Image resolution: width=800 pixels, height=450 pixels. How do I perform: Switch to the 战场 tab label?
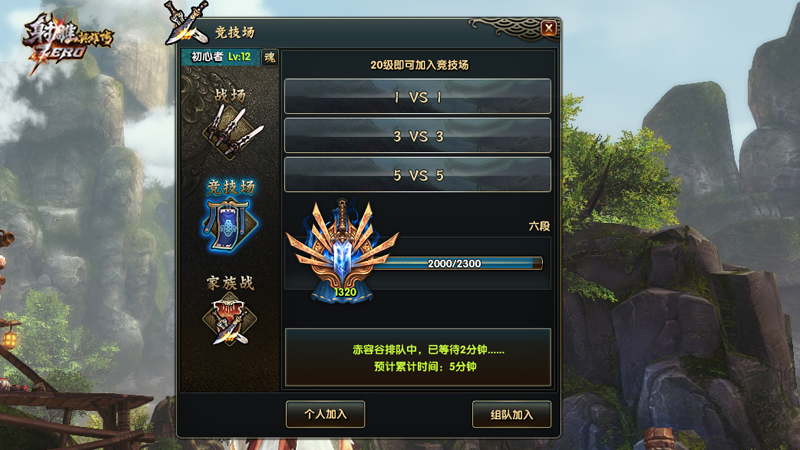230,94
